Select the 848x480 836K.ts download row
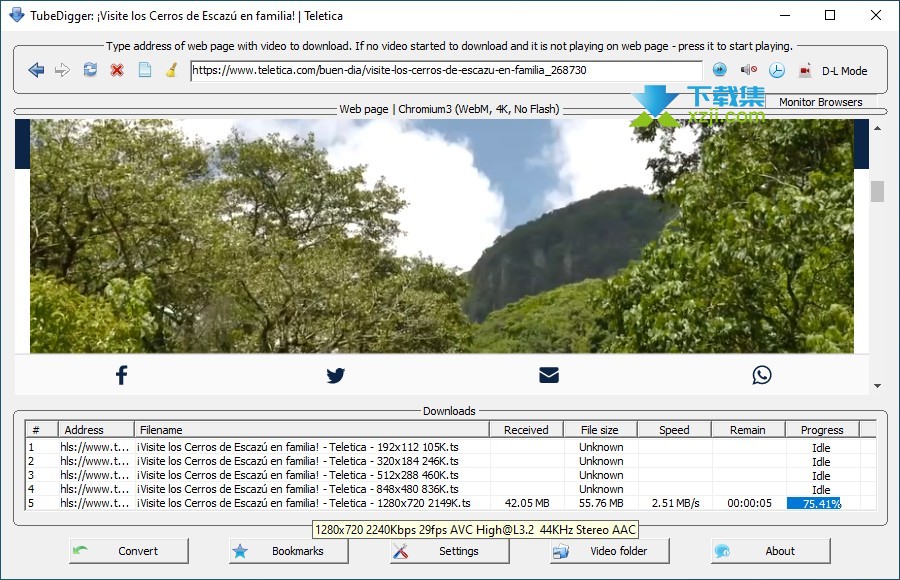The image size is (900, 580). point(451,489)
